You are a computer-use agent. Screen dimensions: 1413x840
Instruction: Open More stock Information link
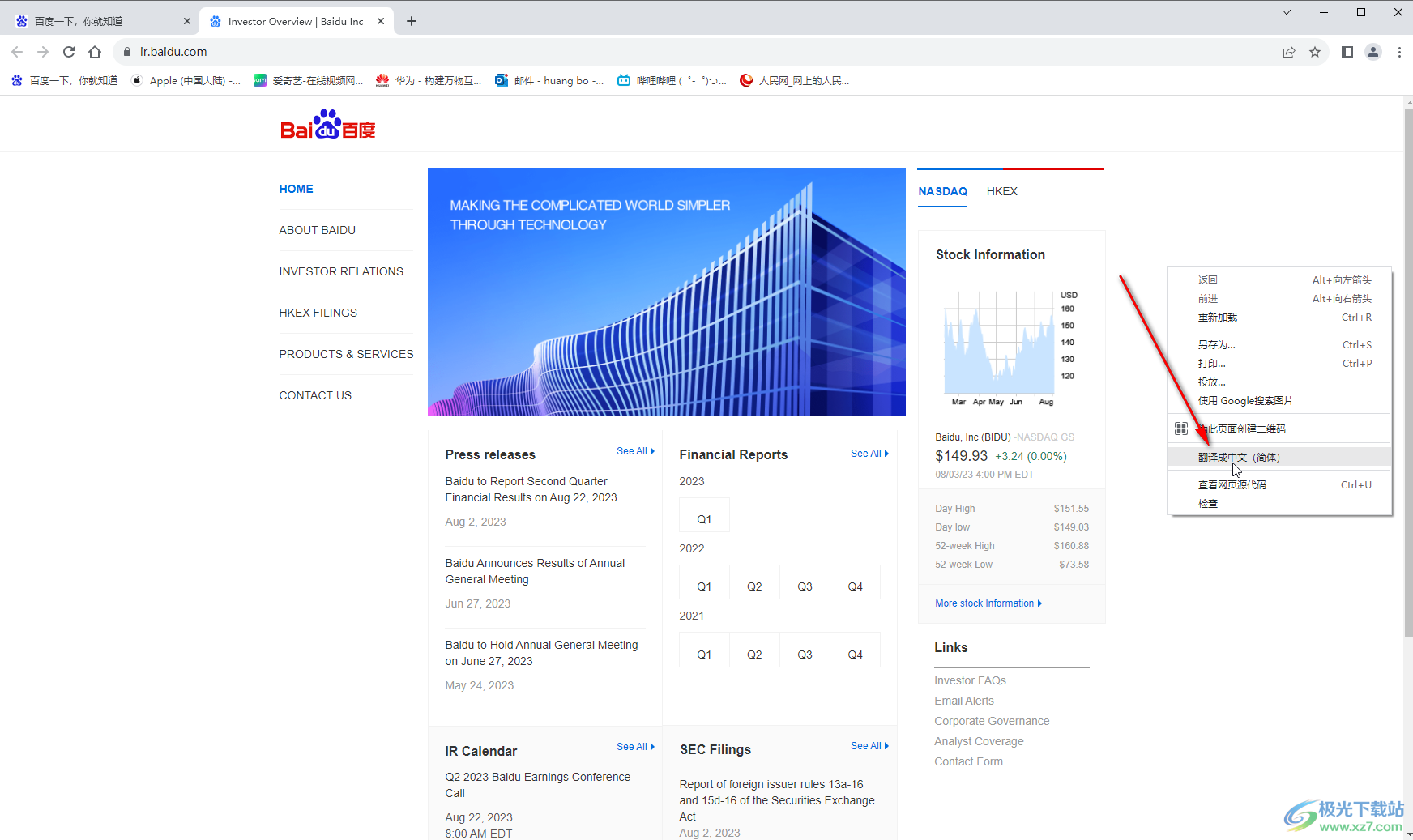click(x=988, y=603)
